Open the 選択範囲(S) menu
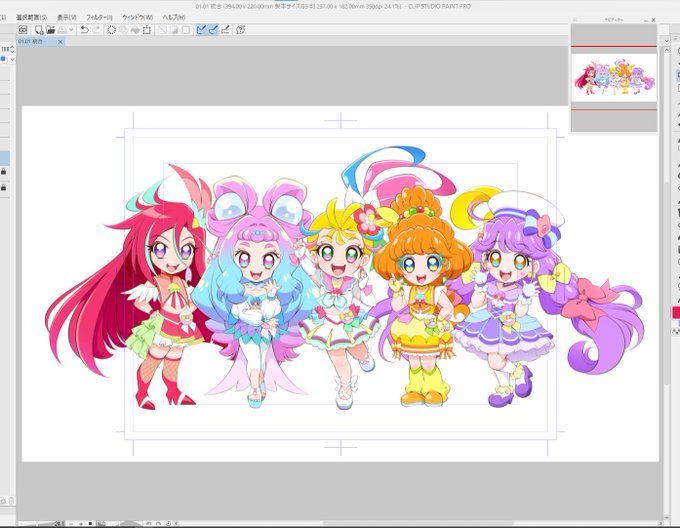The width and height of the screenshot is (680, 528). 32,17
